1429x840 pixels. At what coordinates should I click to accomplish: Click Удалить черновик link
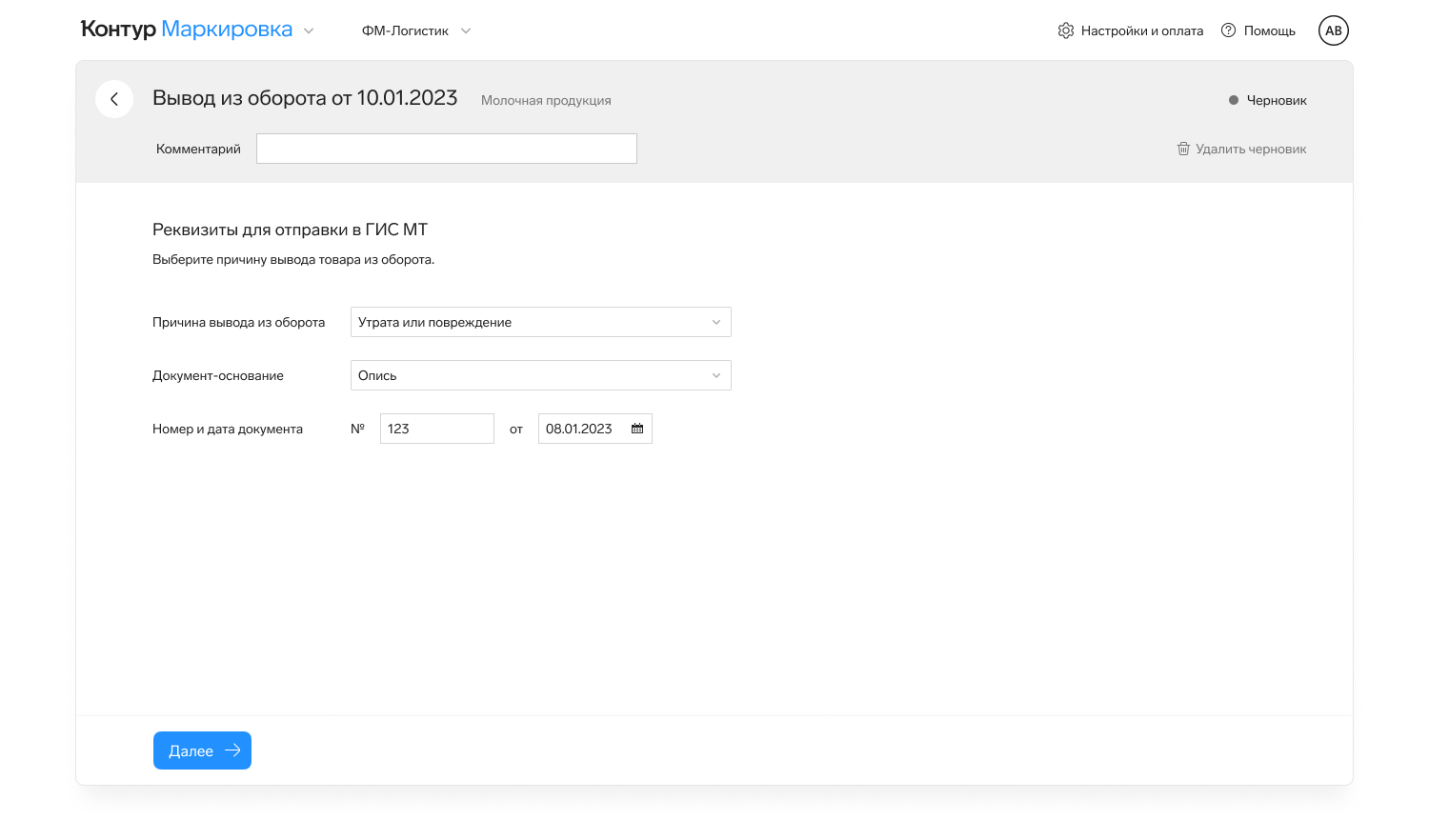(1250, 149)
